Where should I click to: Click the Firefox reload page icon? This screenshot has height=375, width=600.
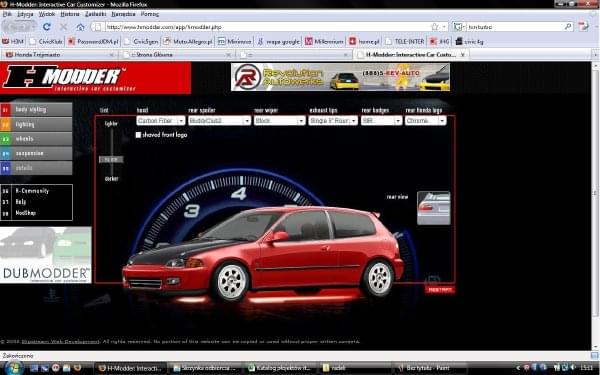coord(47,27)
